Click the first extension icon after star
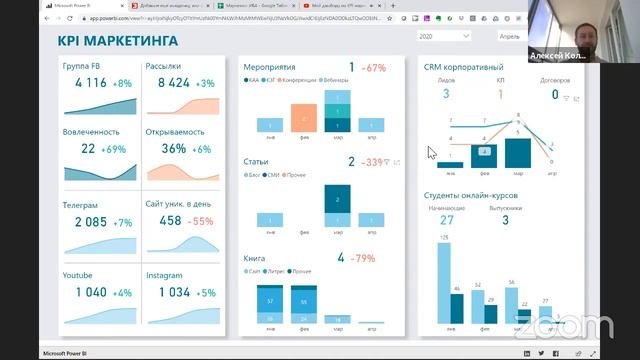640x360 pixels. pyautogui.click(x=404, y=18)
